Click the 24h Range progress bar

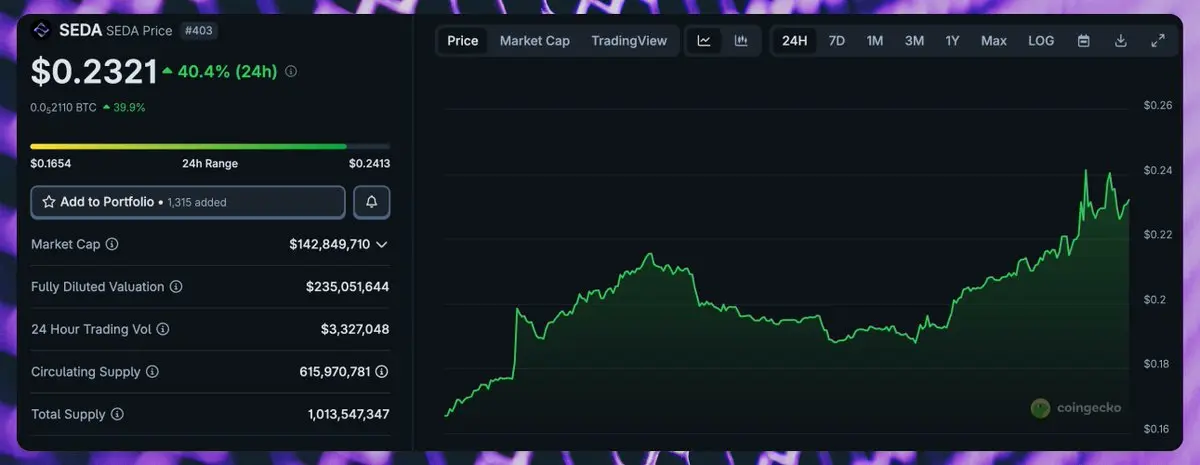coord(210,146)
